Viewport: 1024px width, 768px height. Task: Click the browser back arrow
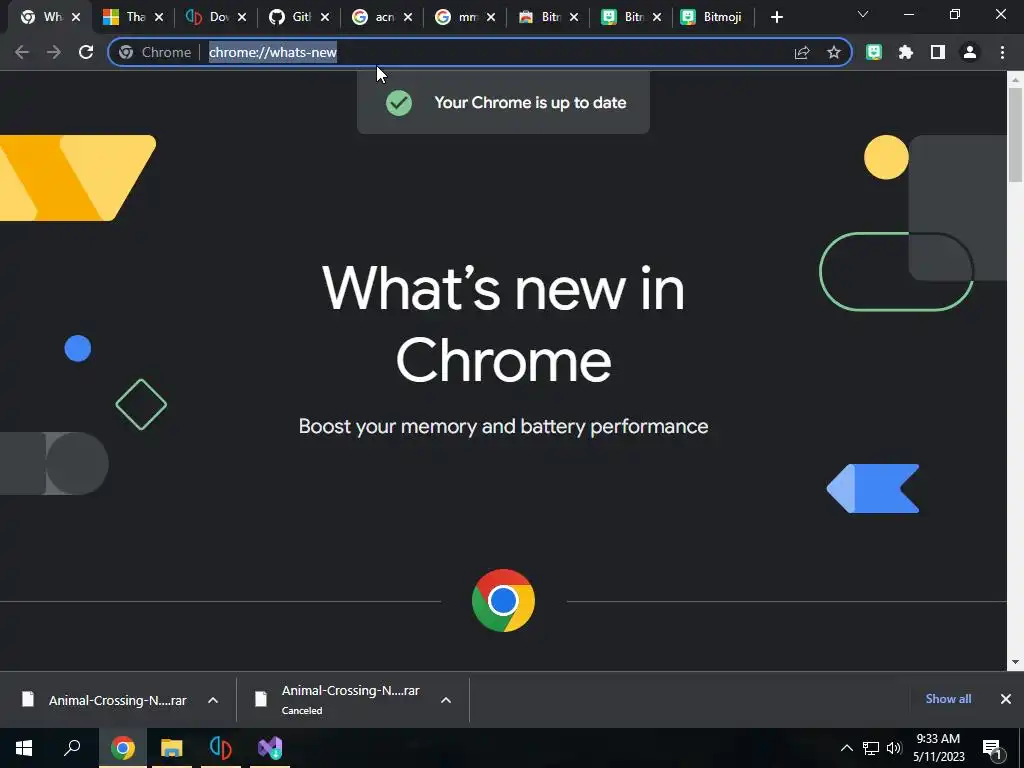[x=22, y=52]
